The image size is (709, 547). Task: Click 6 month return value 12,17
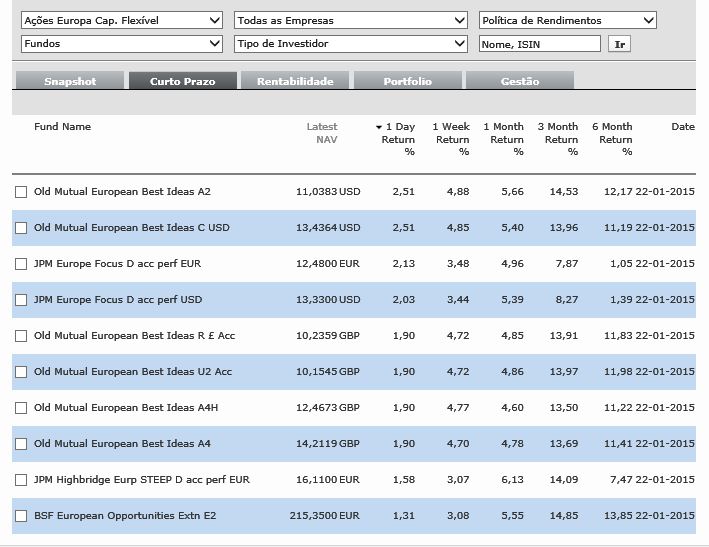(x=618, y=192)
